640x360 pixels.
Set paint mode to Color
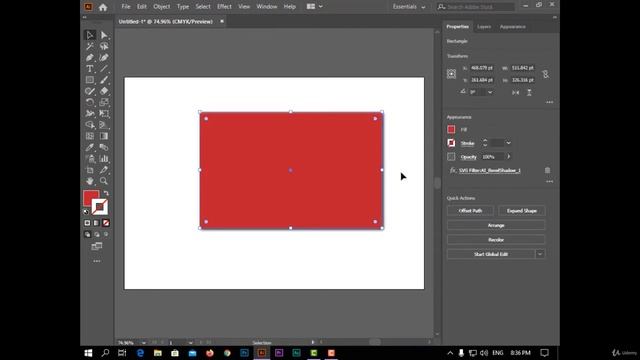click(x=87, y=223)
